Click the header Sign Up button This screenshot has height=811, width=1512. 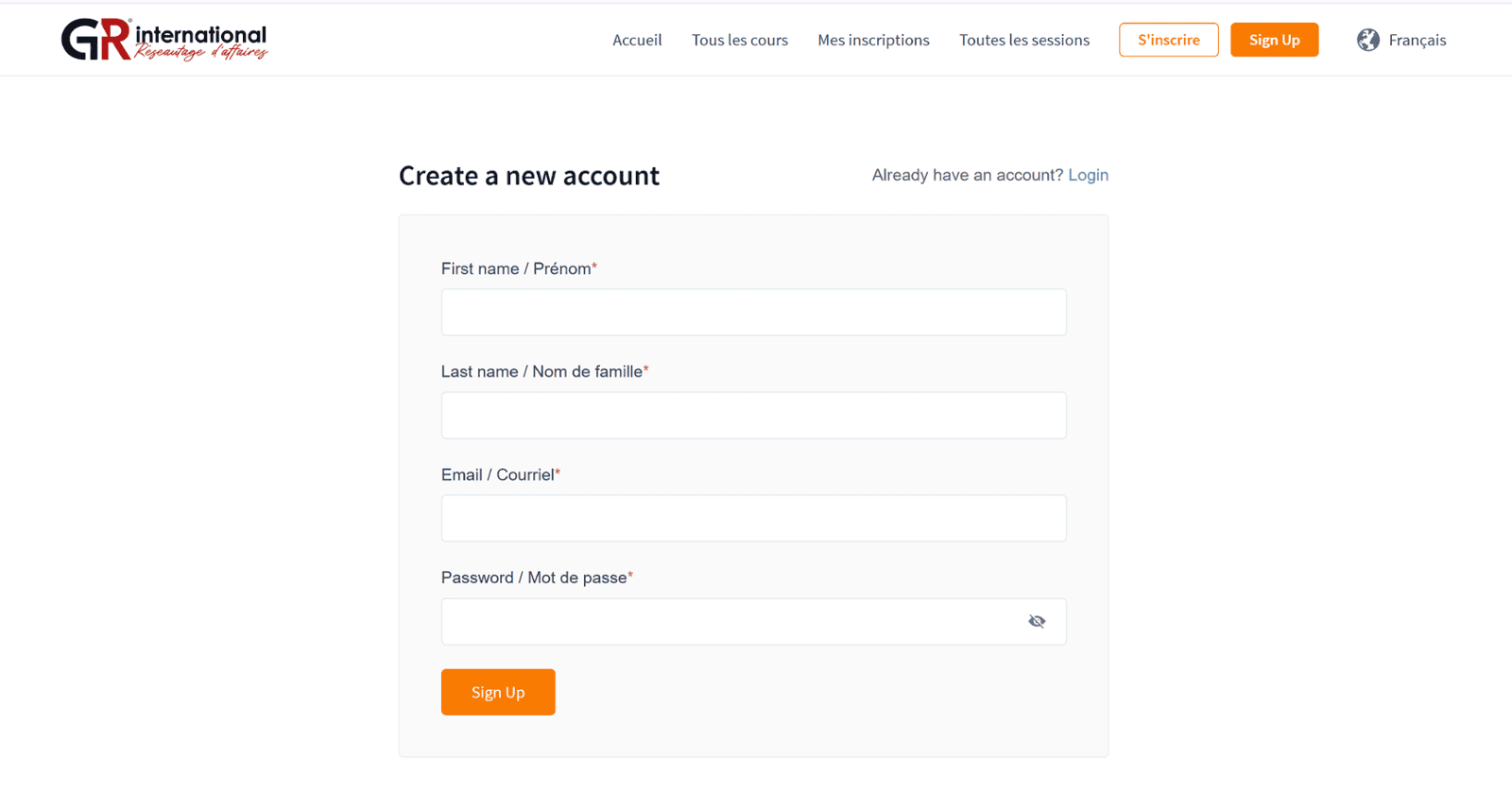[1274, 40]
